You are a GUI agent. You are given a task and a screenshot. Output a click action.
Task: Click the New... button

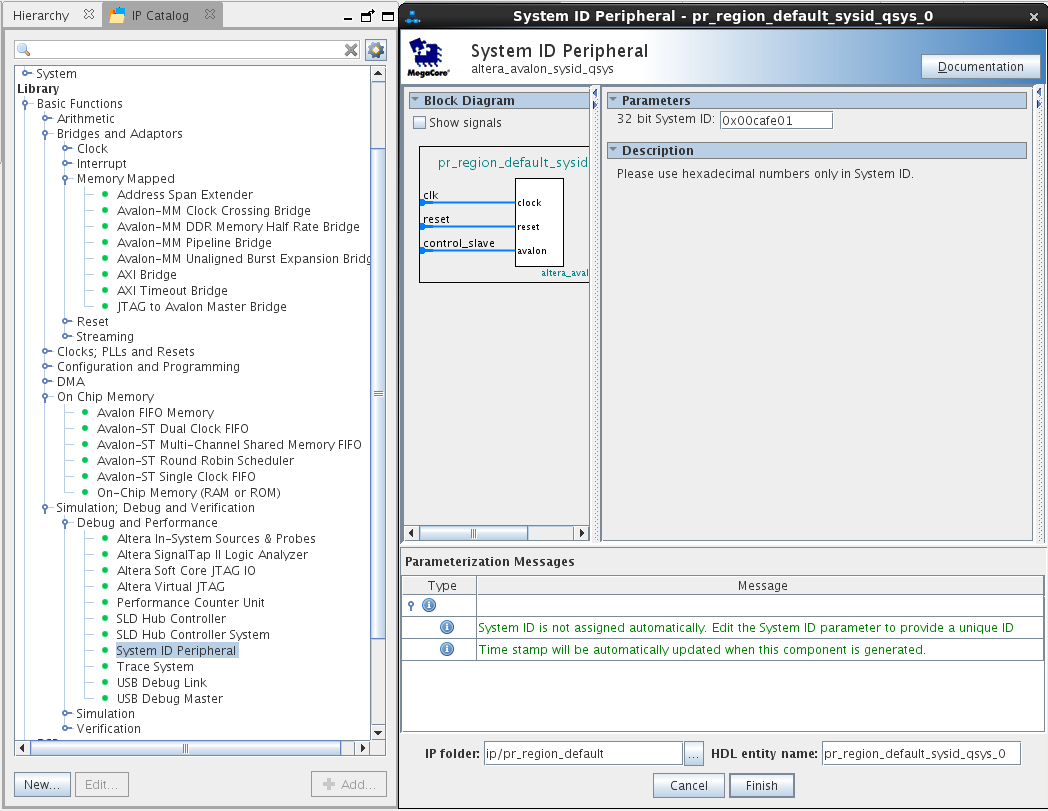coord(42,784)
